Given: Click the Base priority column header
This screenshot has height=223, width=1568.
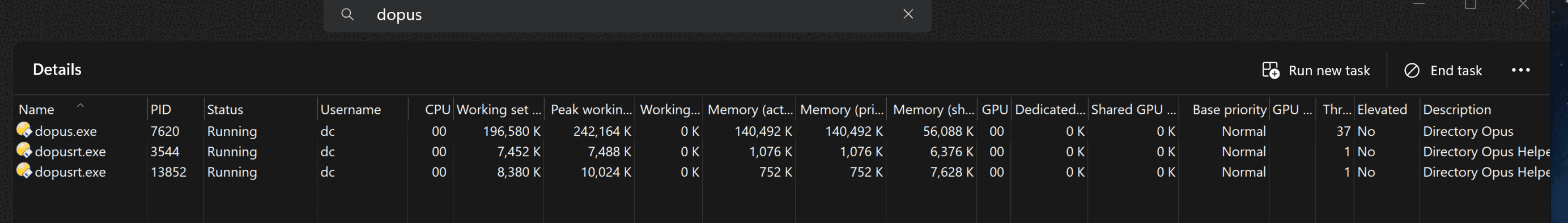Looking at the screenshot, I should (1229, 109).
